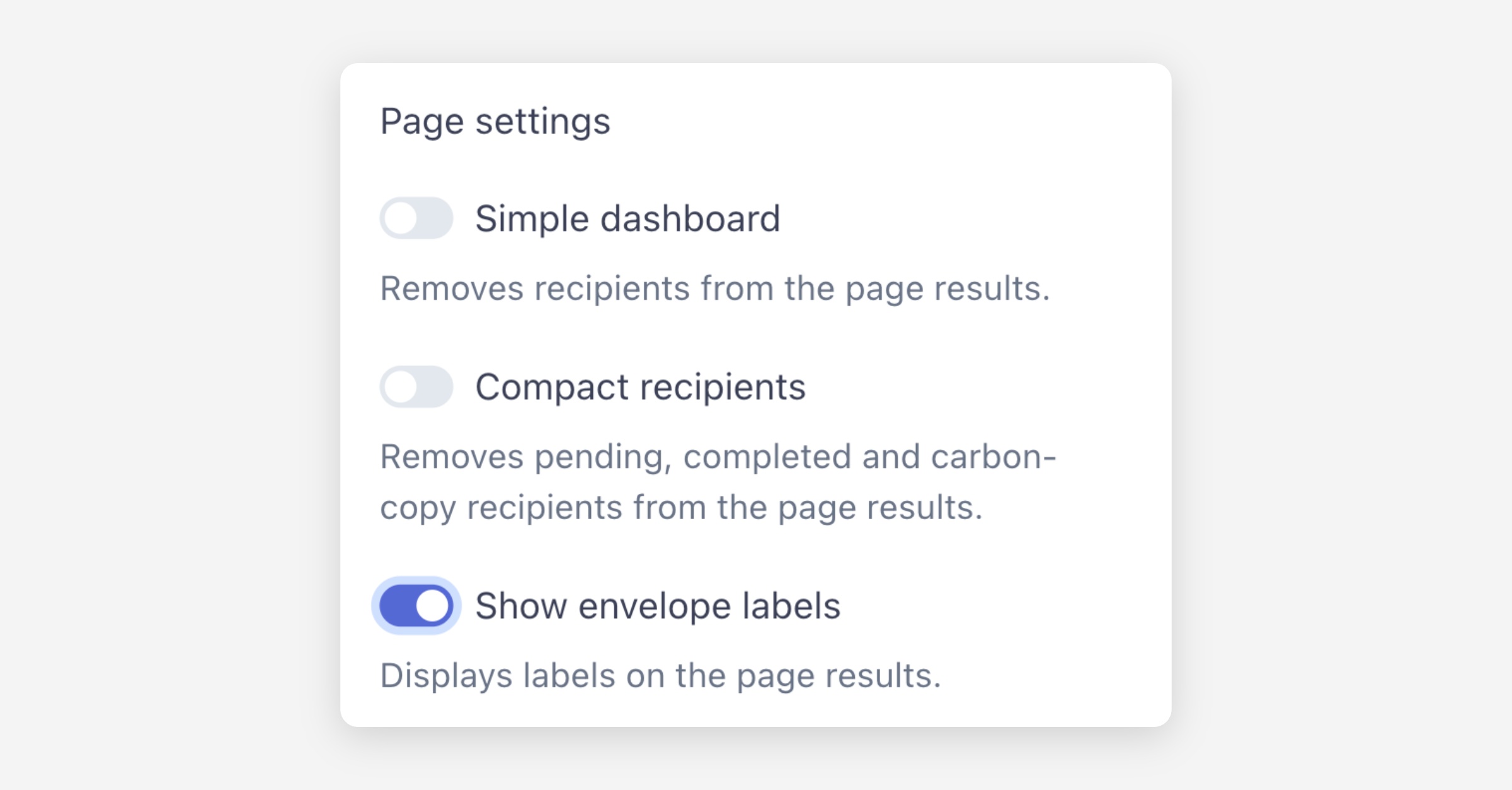The height and width of the screenshot is (790, 1512).
Task: Click the white knob of Show envelope labels switch
Action: [432, 605]
